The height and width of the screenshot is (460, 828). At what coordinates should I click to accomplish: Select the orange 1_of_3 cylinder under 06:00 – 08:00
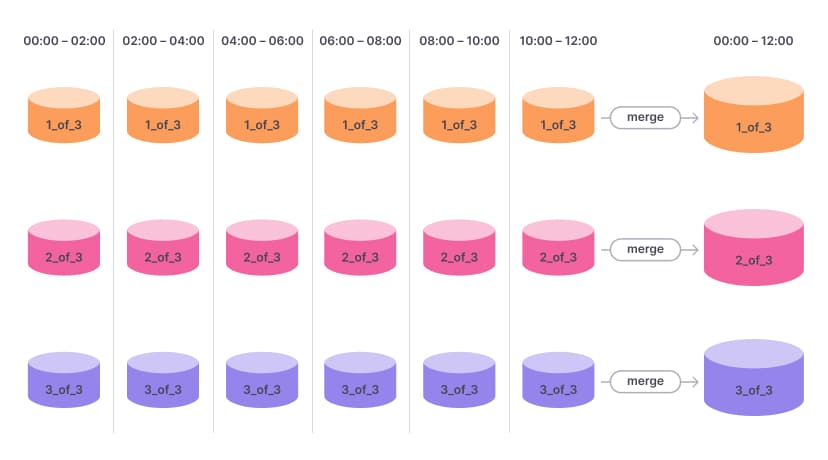tap(361, 117)
